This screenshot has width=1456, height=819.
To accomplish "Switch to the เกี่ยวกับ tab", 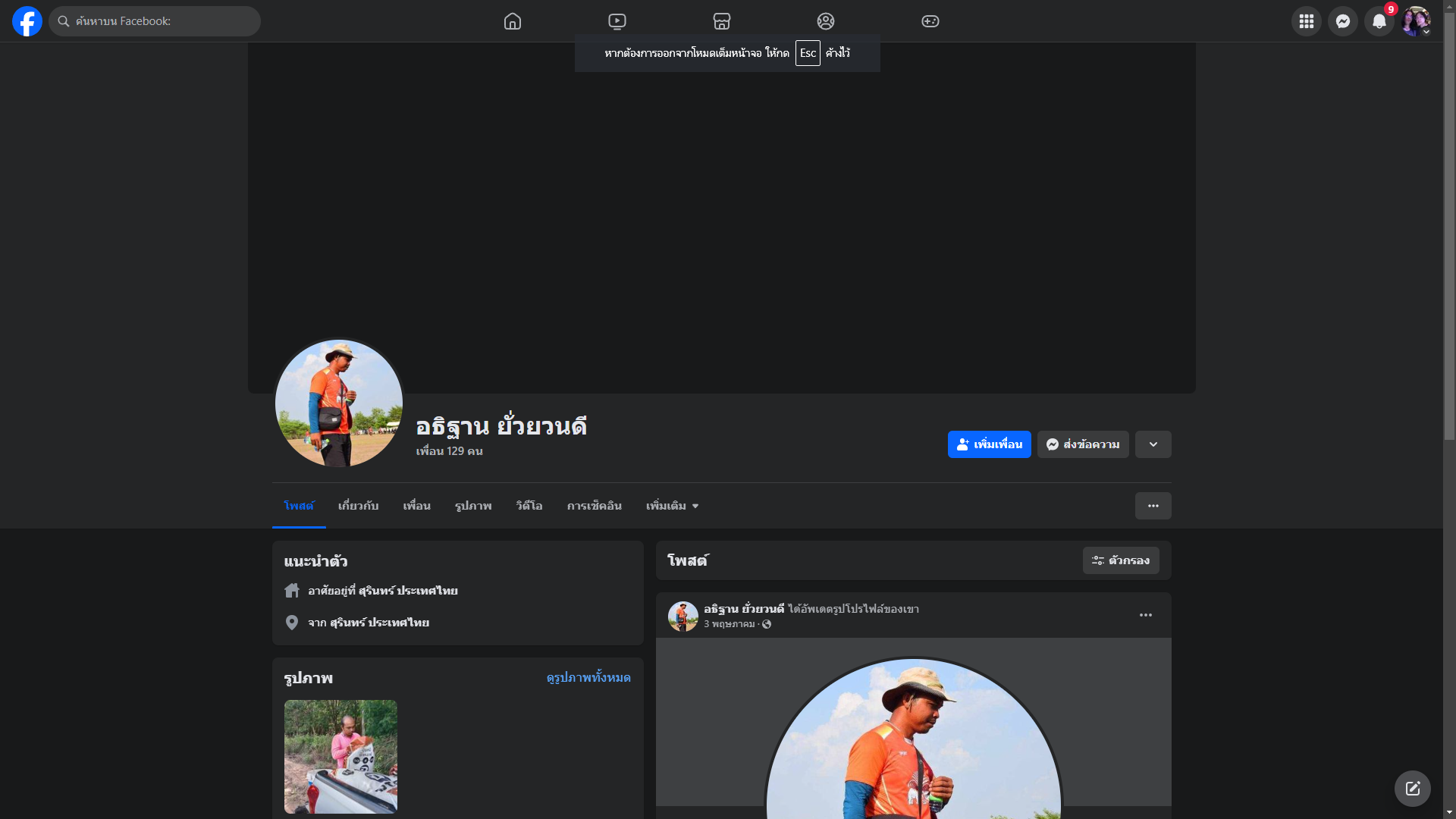I will (x=358, y=506).
